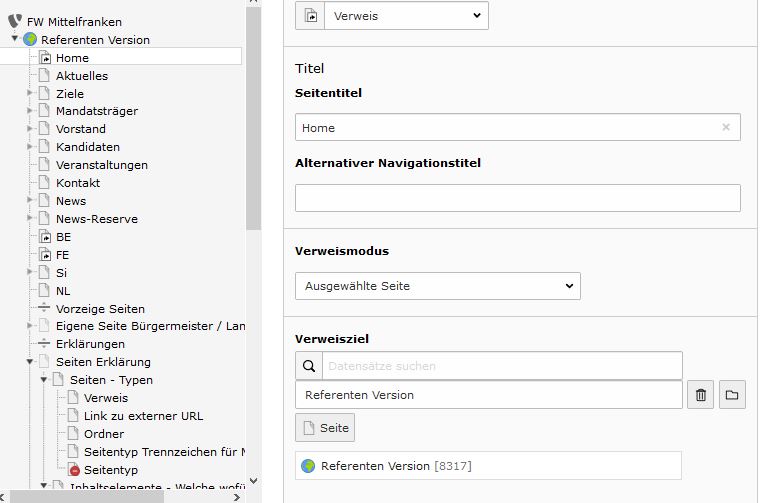Click the red hidden-page icon of Seitentyp
The width and height of the screenshot is (763, 503).
(x=74, y=470)
